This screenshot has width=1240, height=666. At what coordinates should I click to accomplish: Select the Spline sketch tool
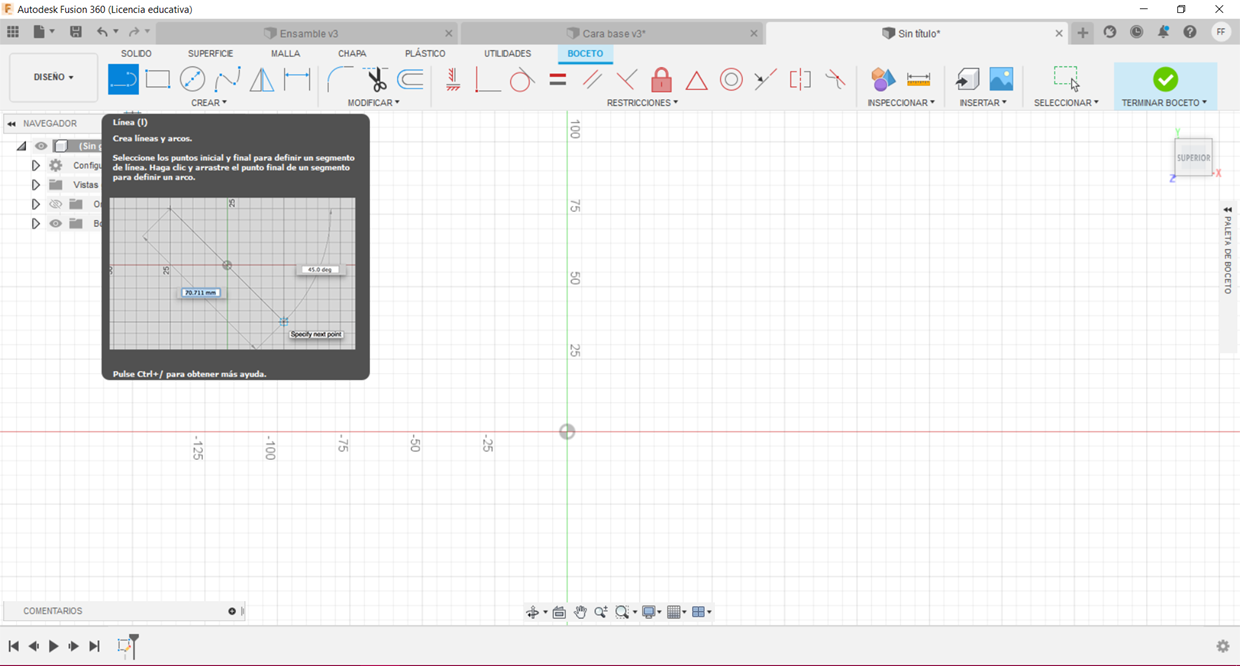pyautogui.click(x=227, y=79)
